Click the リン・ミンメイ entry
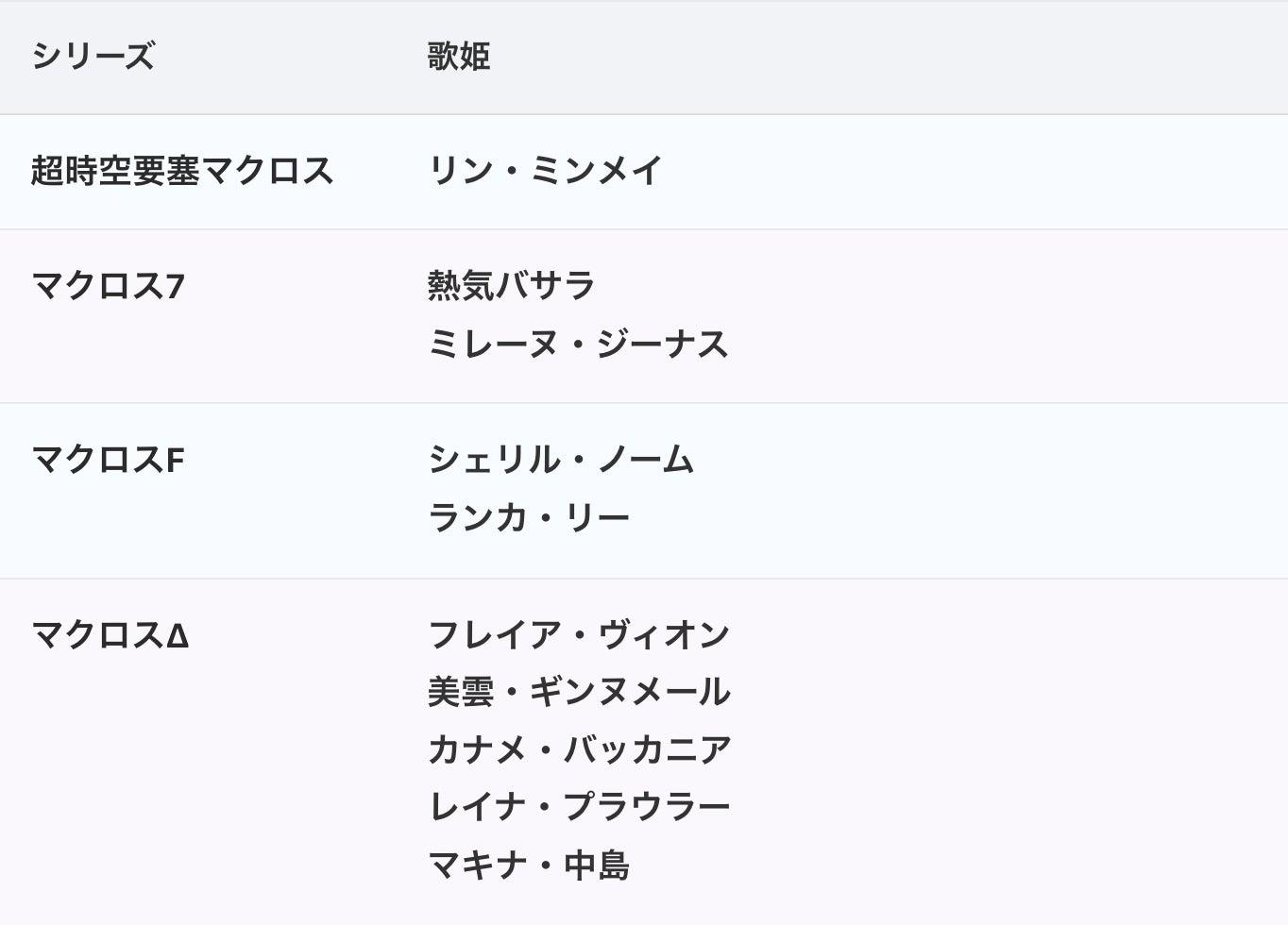 (545, 171)
